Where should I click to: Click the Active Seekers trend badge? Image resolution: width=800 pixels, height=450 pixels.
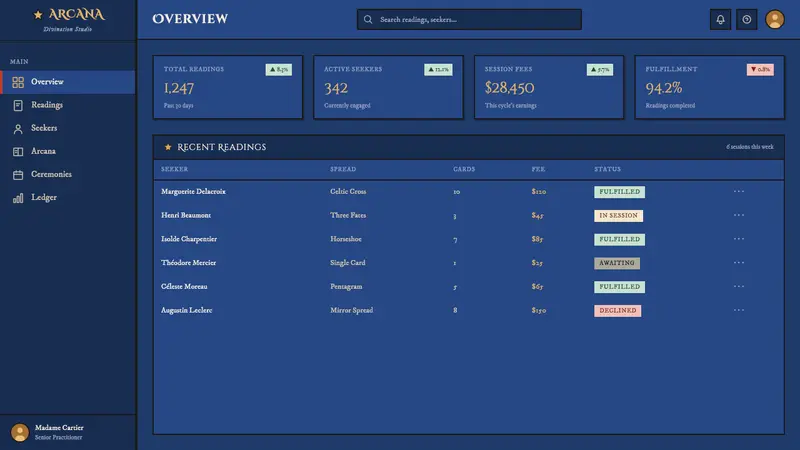tap(438, 69)
